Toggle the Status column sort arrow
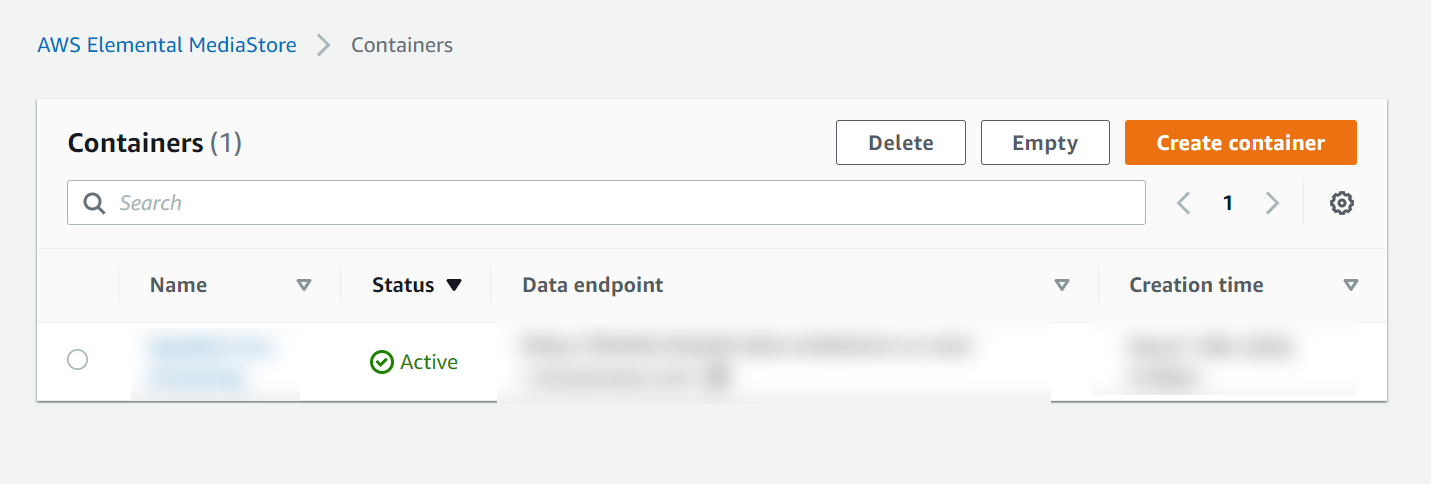 click(x=454, y=285)
